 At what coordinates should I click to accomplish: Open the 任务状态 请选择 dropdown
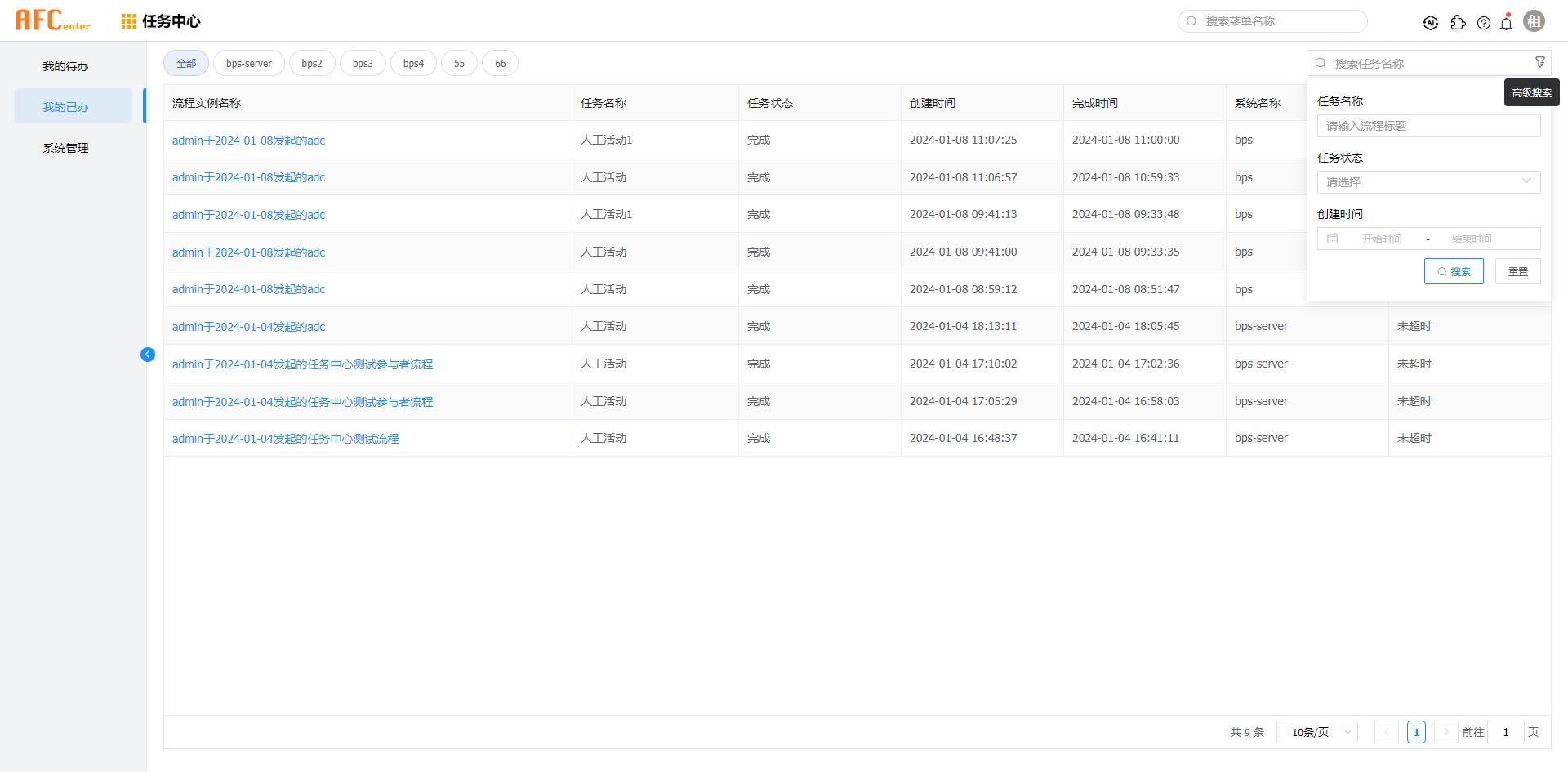click(1428, 181)
